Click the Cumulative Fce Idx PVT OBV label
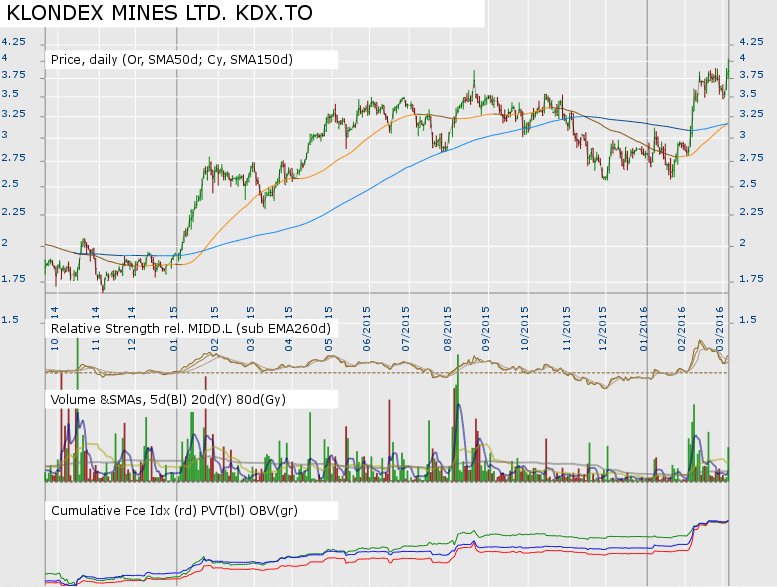 [x=174, y=511]
